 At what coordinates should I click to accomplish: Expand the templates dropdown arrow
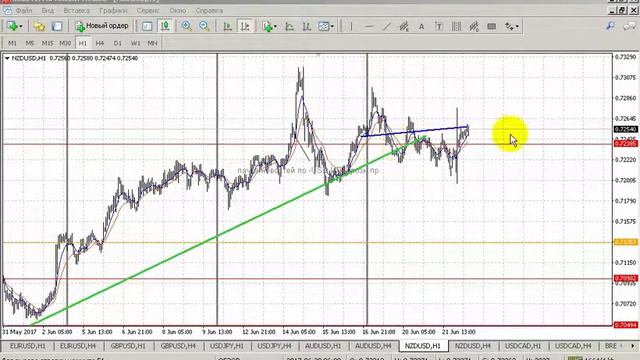coord(332,27)
